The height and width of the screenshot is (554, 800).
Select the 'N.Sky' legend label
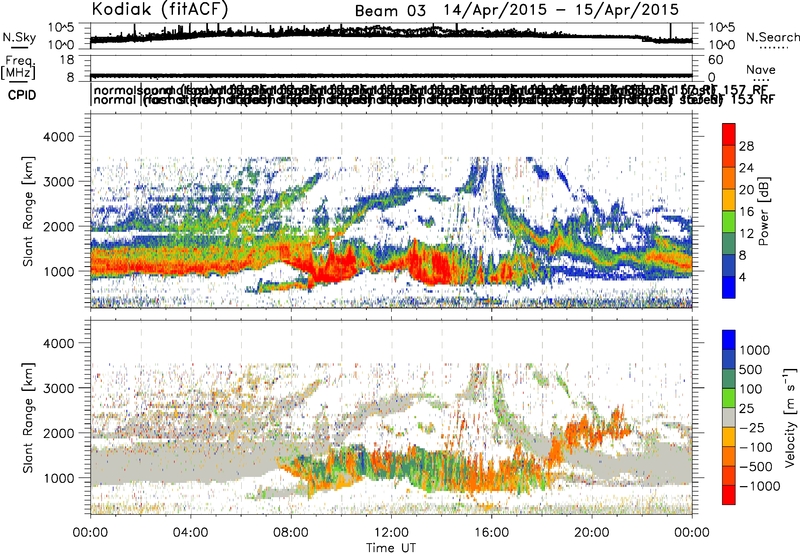click(19, 38)
